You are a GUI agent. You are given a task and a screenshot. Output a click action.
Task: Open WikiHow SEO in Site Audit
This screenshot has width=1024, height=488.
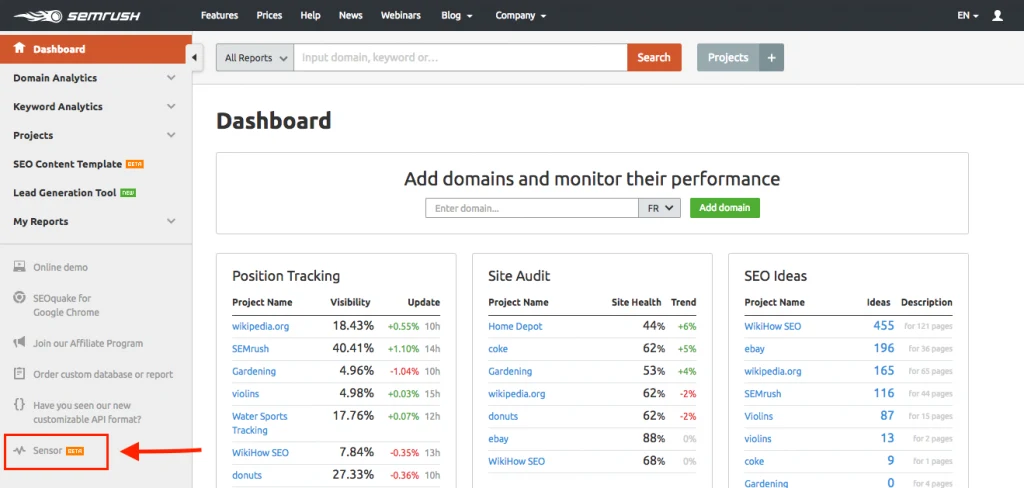pos(516,461)
